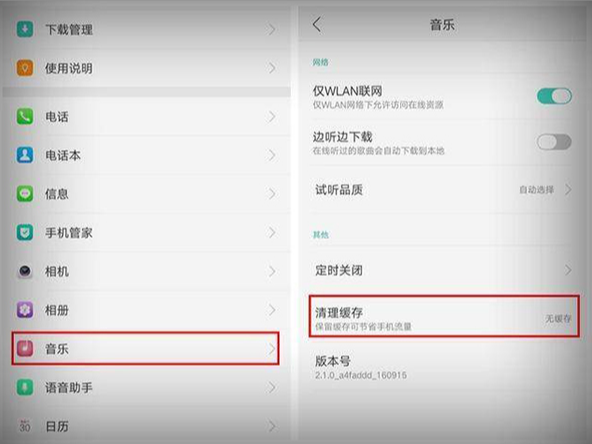Tap the green 信息 messages icon
The height and width of the screenshot is (444, 592).
tap(25, 194)
